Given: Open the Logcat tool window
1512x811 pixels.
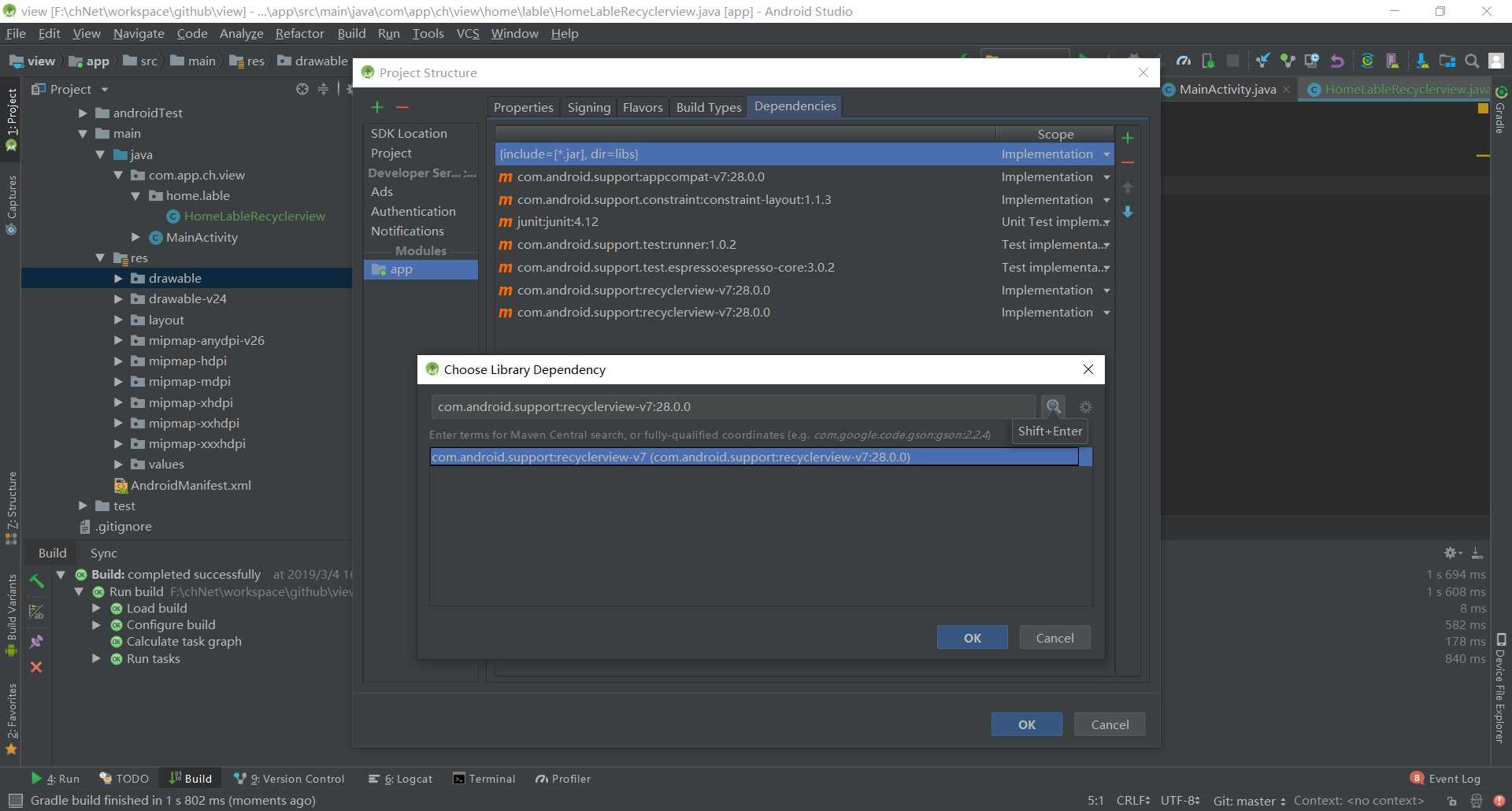Looking at the screenshot, I should [400, 779].
